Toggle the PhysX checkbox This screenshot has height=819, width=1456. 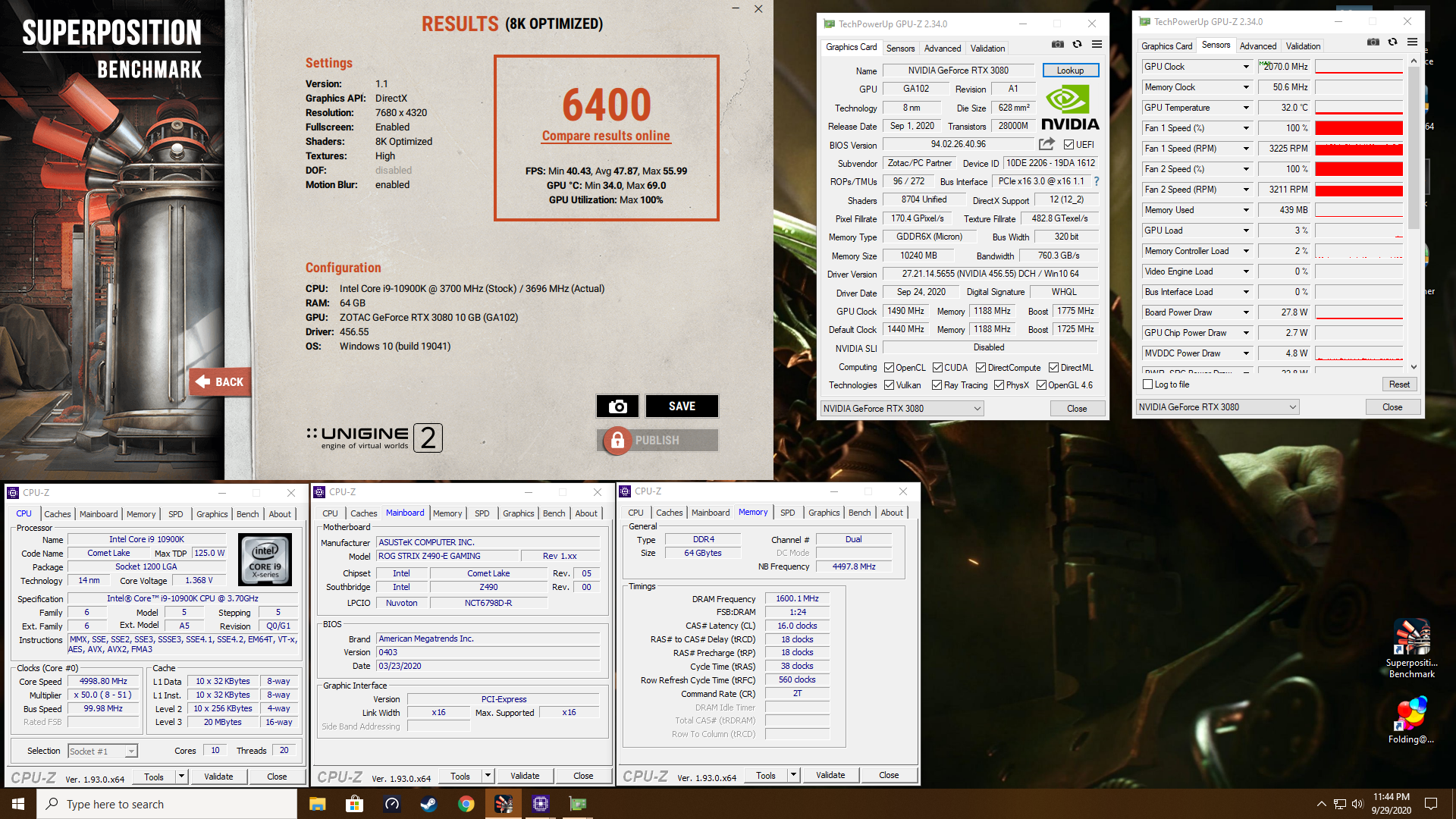pos(999,385)
